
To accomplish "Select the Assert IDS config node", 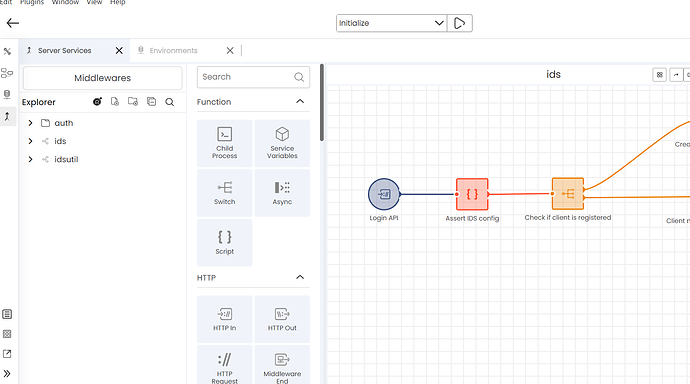I will [x=472, y=194].
